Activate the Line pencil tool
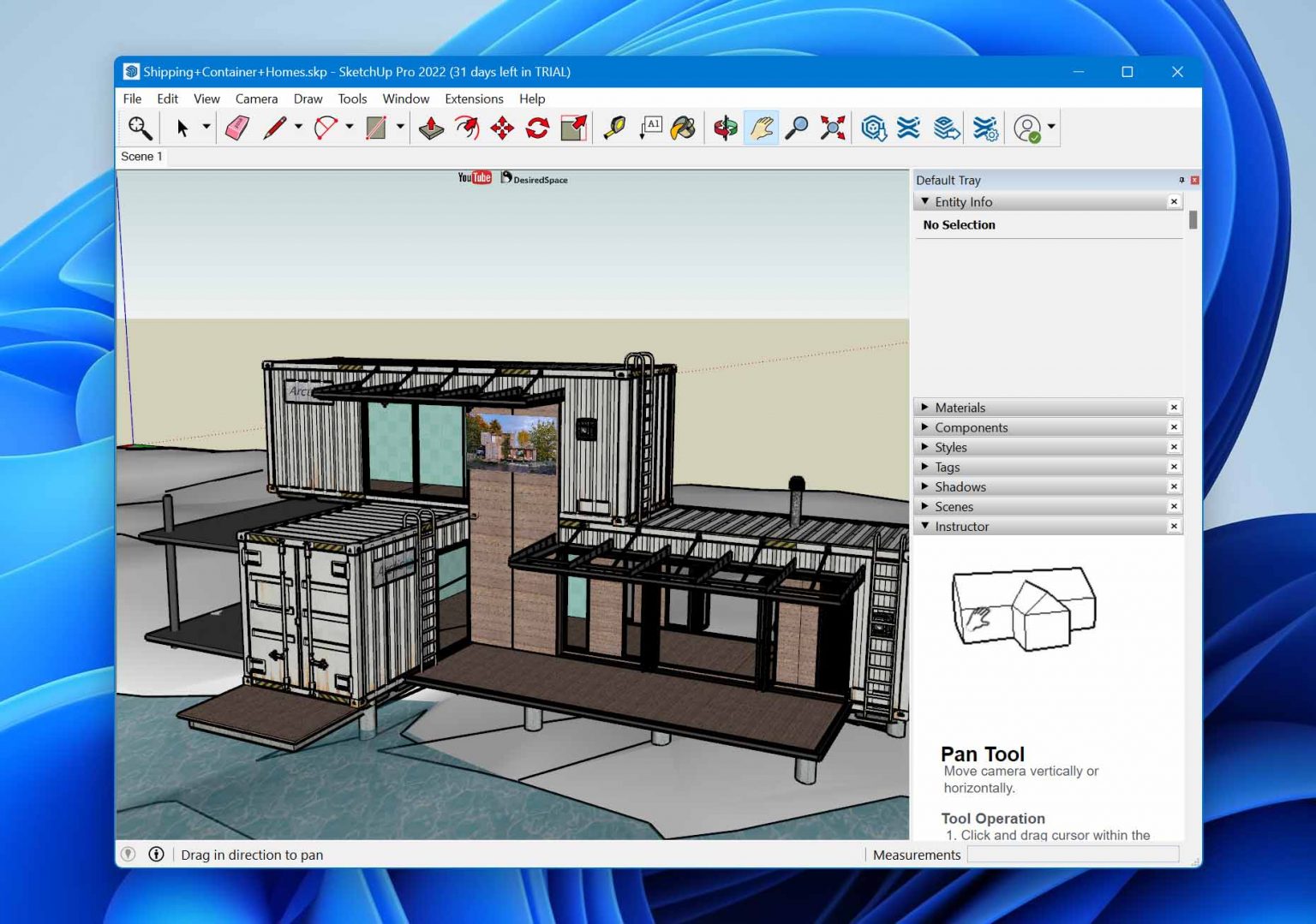This screenshot has height=924, width=1316. [274, 127]
